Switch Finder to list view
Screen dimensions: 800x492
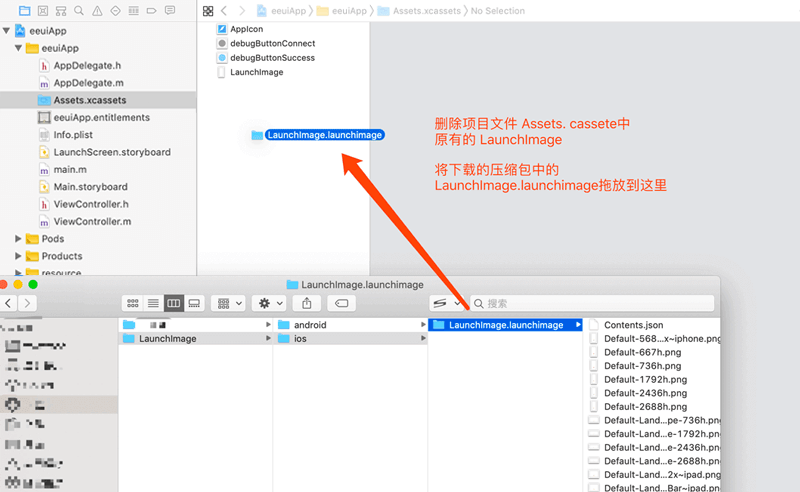pos(153,303)
